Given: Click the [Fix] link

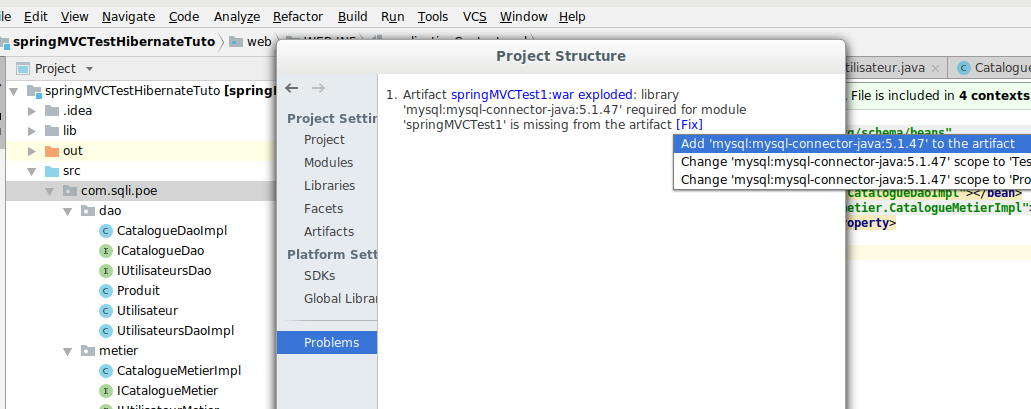Looking at the screenshot, I should (x=689, y=124).
